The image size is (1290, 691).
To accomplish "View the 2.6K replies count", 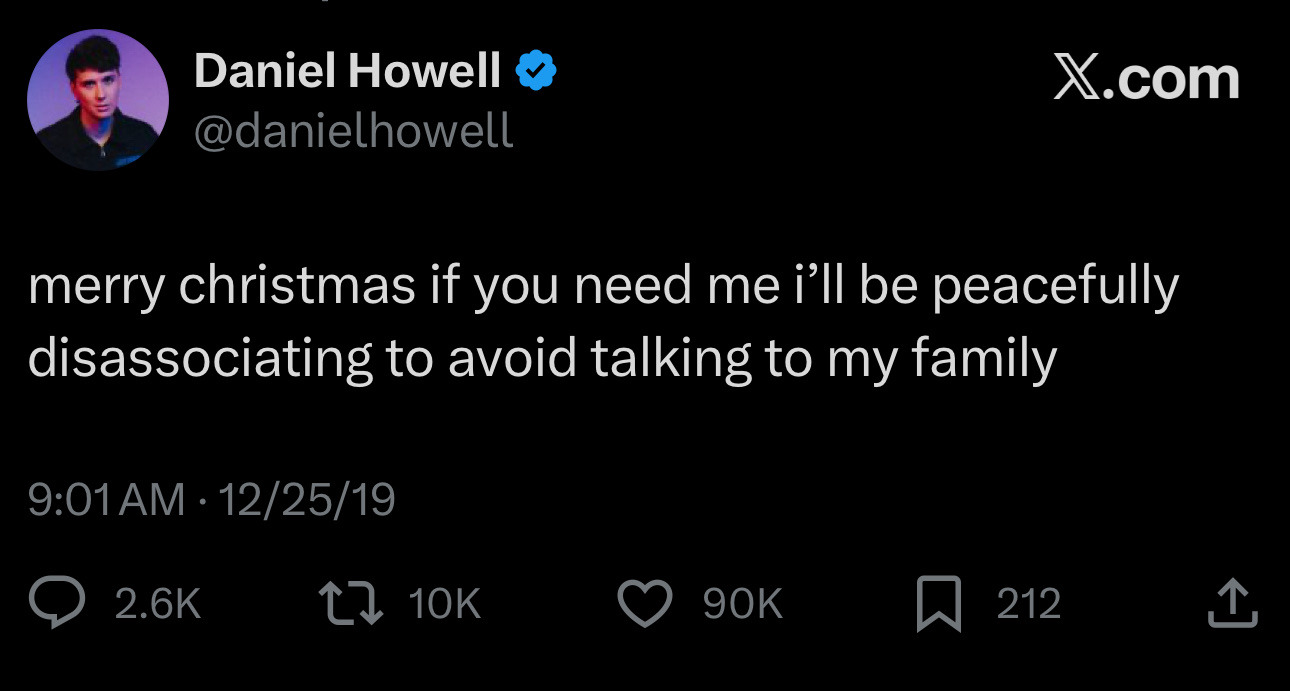I will pyautogui.click(x=158, y=605).
